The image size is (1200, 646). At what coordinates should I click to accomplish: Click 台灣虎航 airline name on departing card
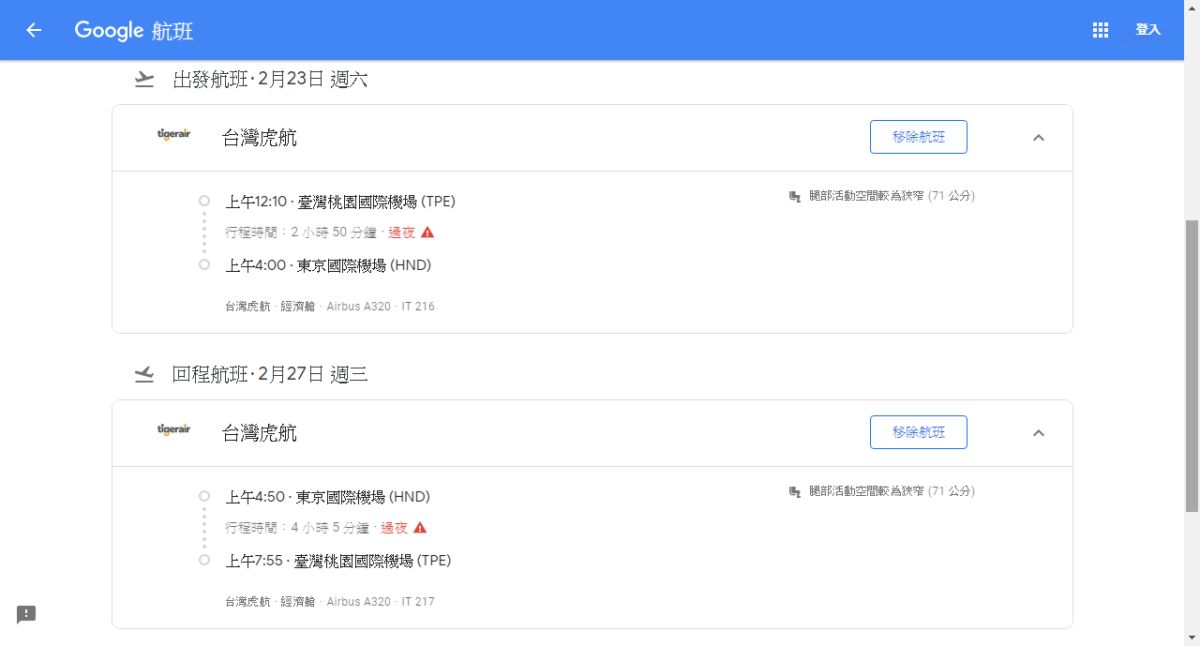click(x=259, y=138)
